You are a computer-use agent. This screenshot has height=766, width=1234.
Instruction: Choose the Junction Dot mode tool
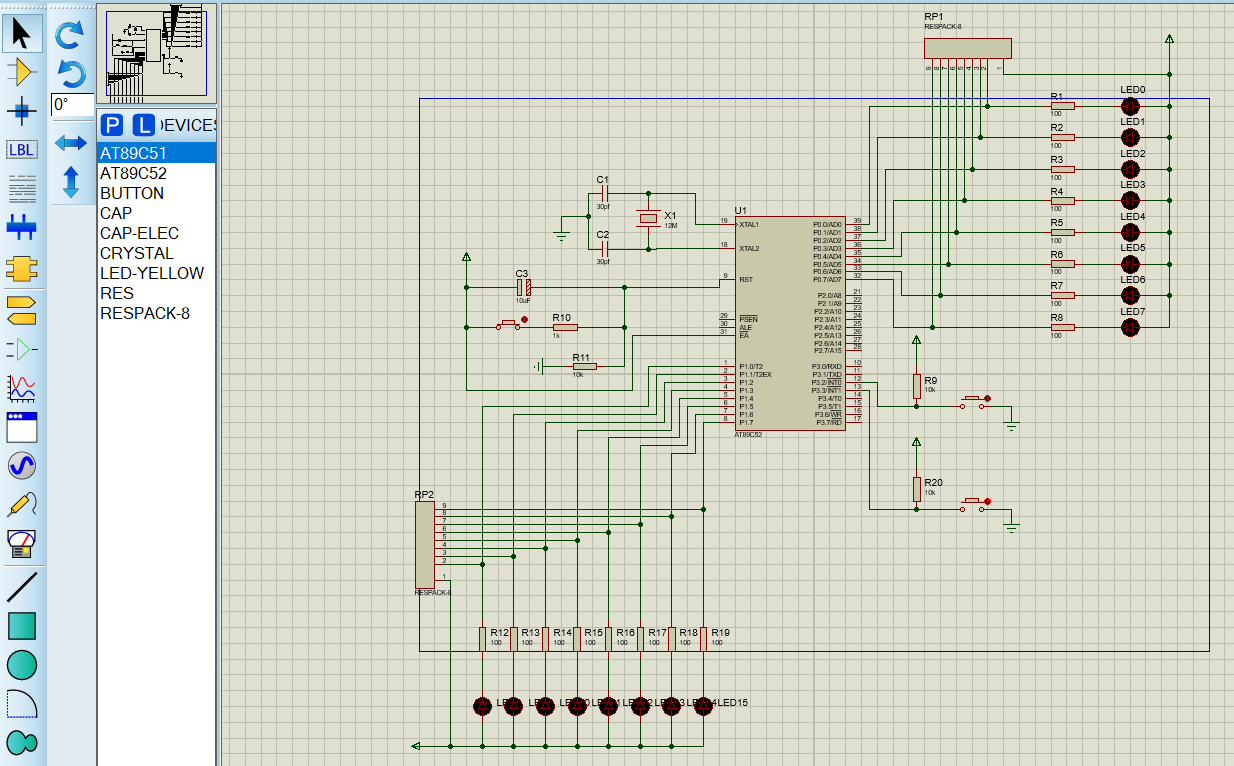tap(22, 110)
